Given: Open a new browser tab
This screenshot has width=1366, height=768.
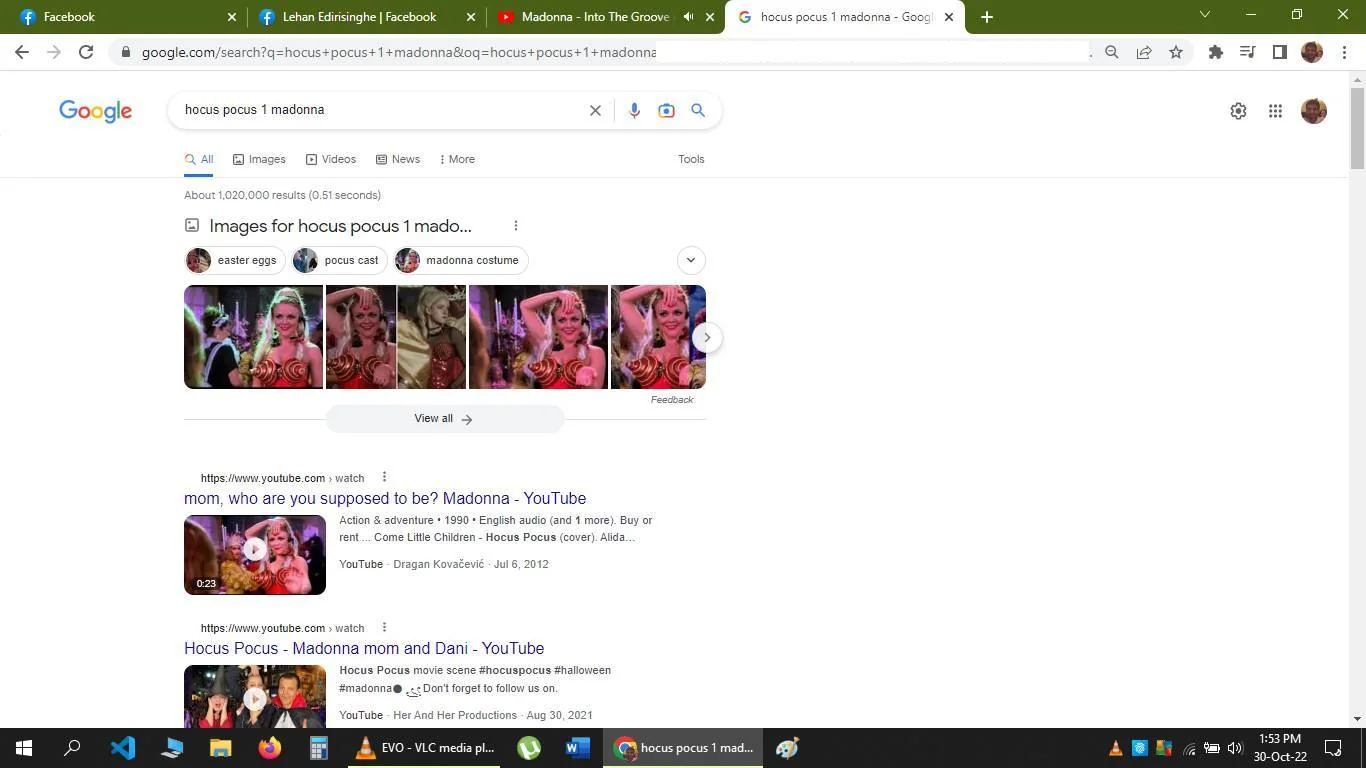Looking at the screenshot, I should [987, 17].
